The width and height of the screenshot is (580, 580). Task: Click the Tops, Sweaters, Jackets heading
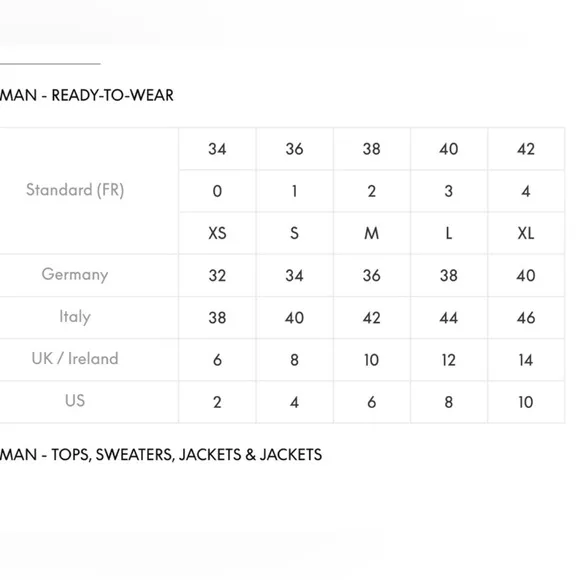click(161, 455)
